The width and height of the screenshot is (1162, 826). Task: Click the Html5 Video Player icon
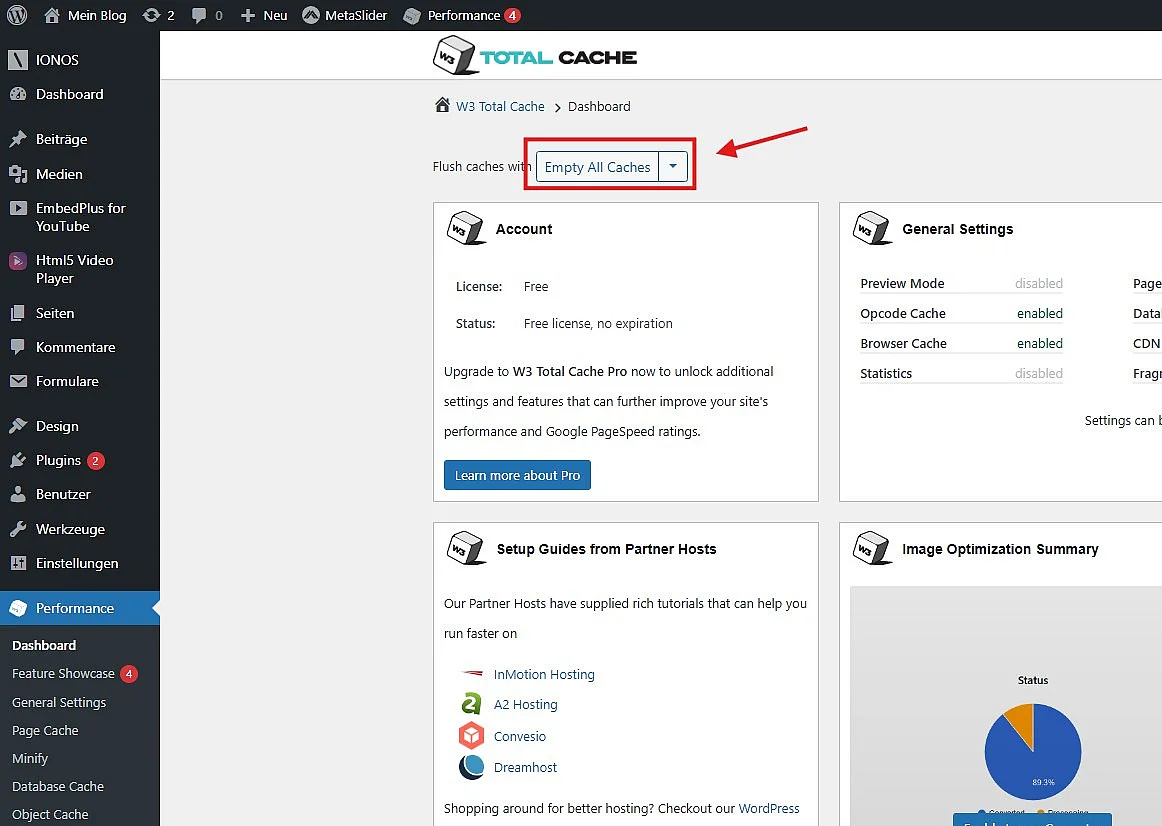[x=18, y=261]
